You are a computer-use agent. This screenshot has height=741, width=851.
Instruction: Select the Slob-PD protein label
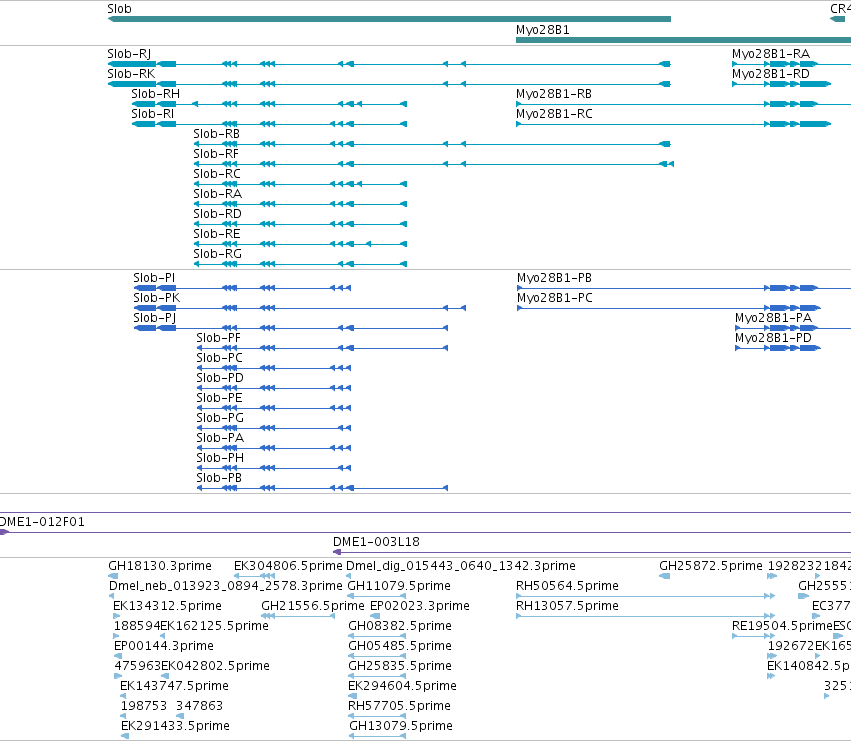point(220,378)
